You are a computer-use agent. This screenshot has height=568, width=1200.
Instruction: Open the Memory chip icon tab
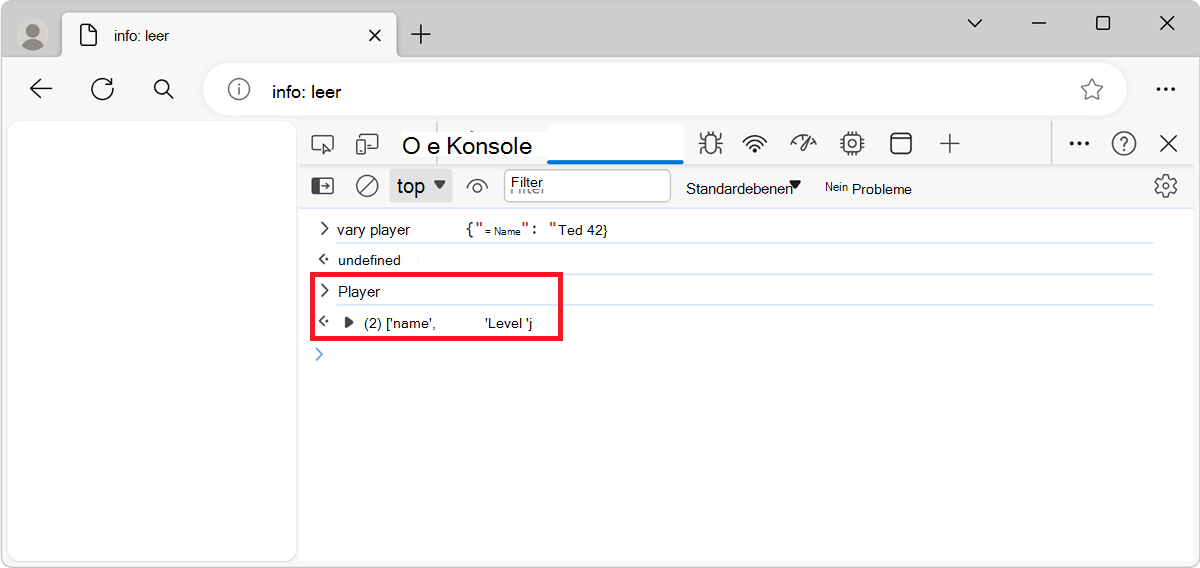click(x=852, y=144)
